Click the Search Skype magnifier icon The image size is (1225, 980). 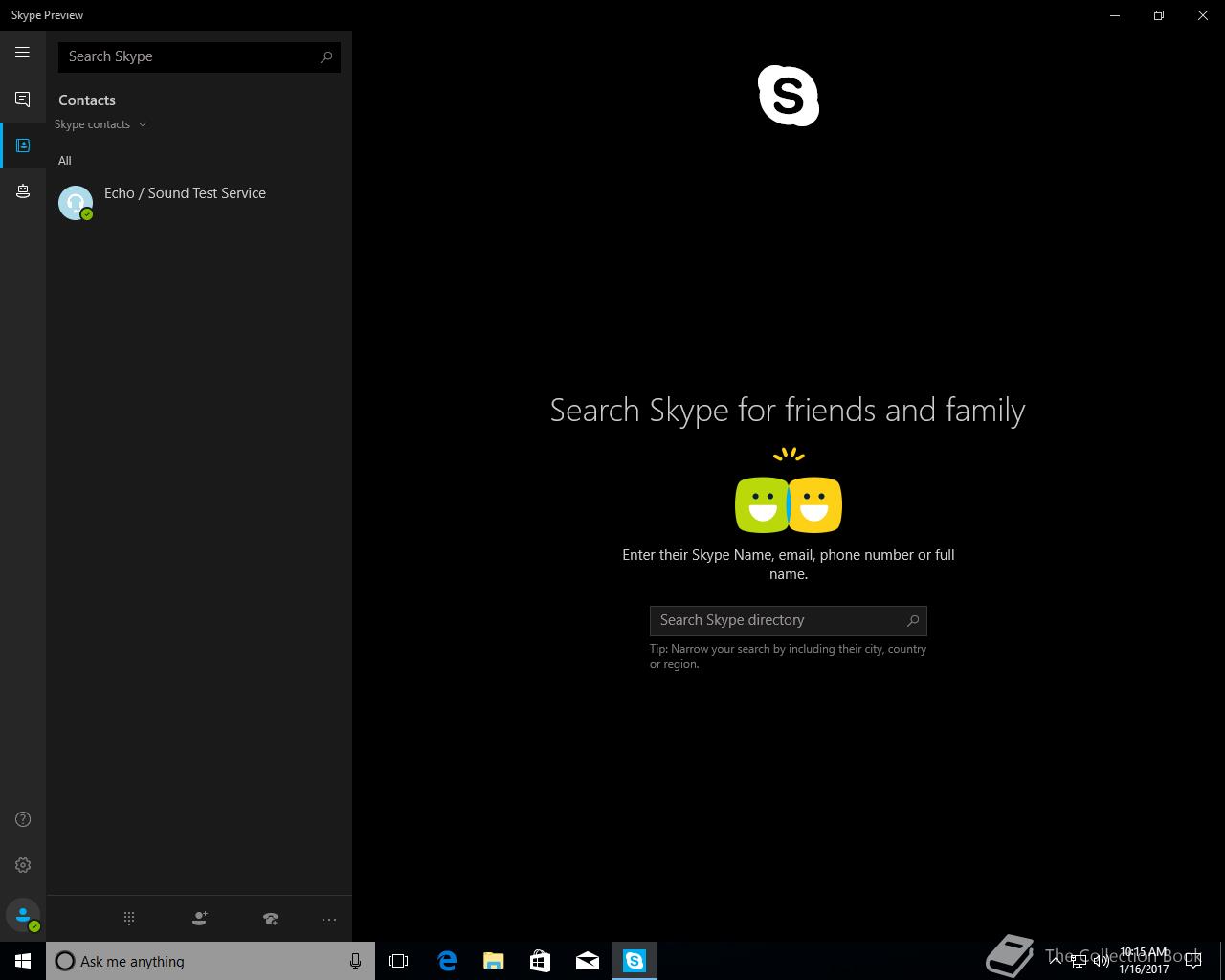click(x=326, y=56)
